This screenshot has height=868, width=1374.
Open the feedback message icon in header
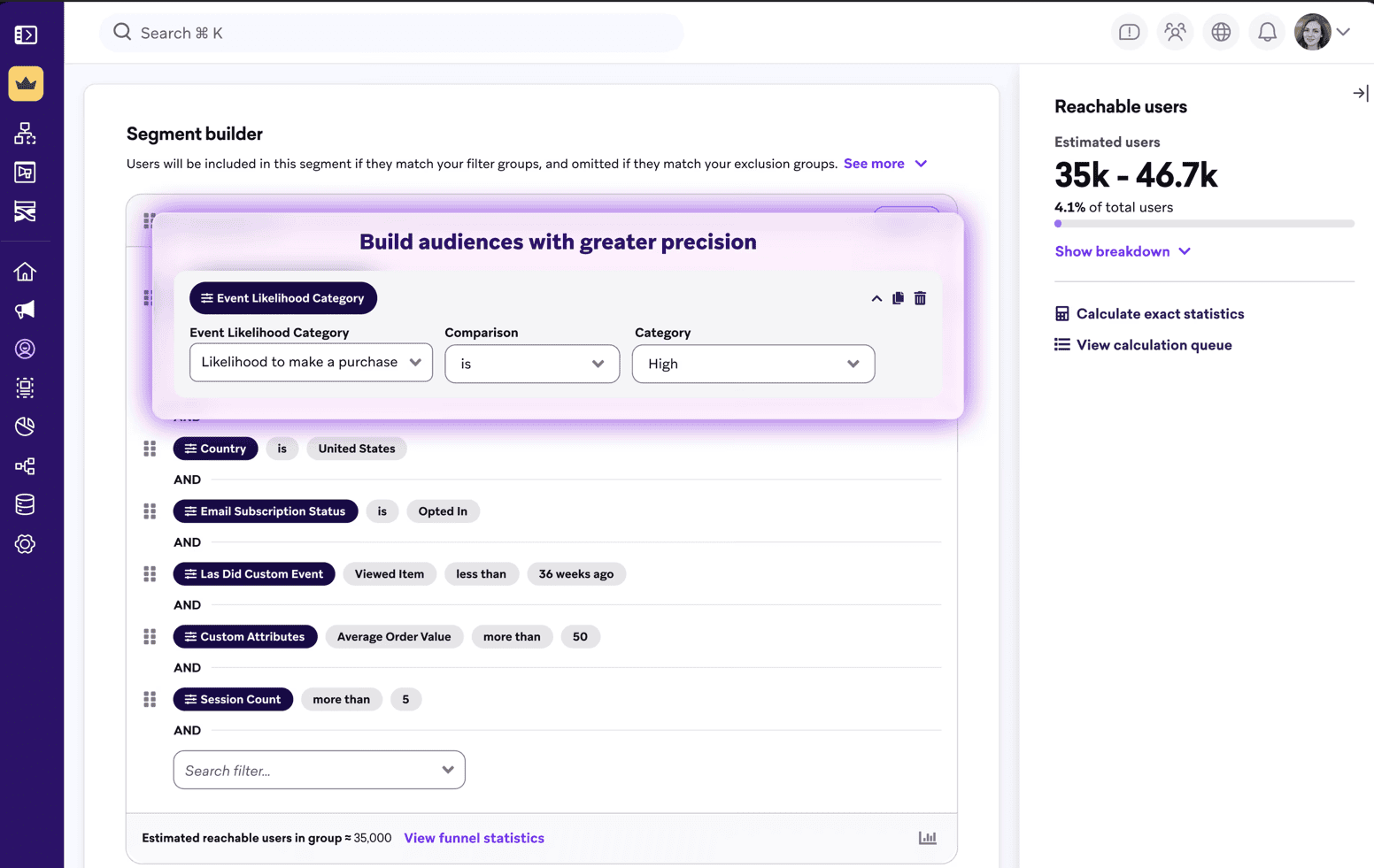point(1129,33)
